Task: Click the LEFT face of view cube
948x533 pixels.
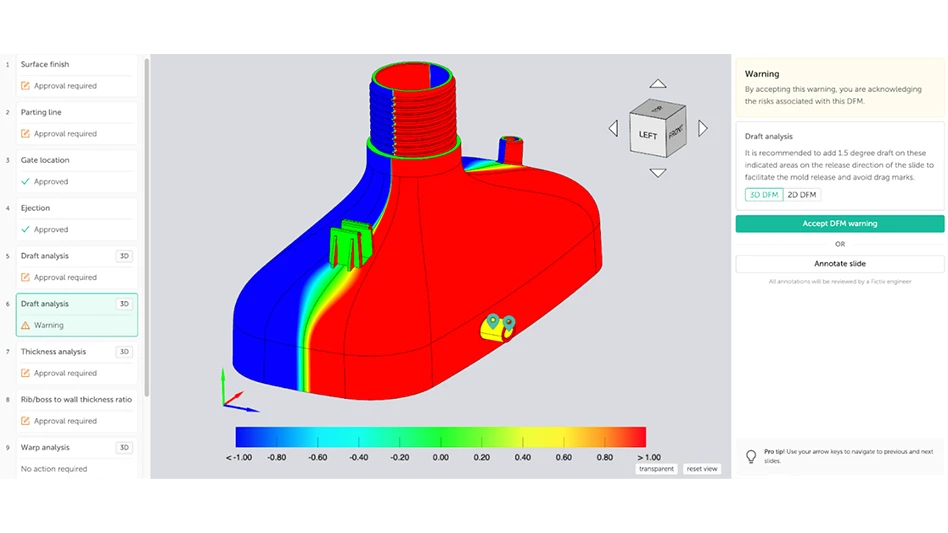Action: tap(648, 134)
